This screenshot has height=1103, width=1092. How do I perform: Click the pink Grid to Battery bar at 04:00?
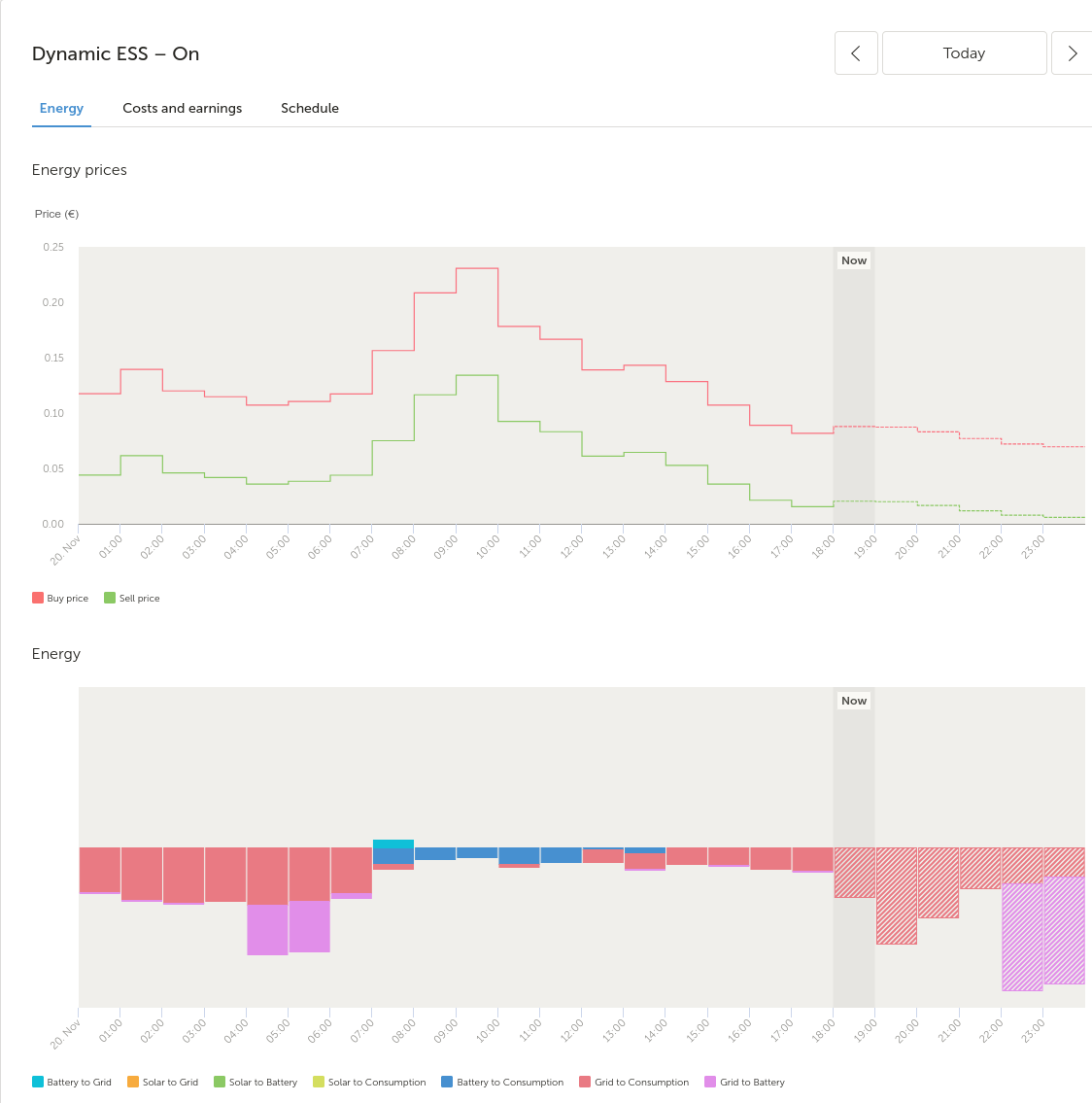tap(267, 929)
